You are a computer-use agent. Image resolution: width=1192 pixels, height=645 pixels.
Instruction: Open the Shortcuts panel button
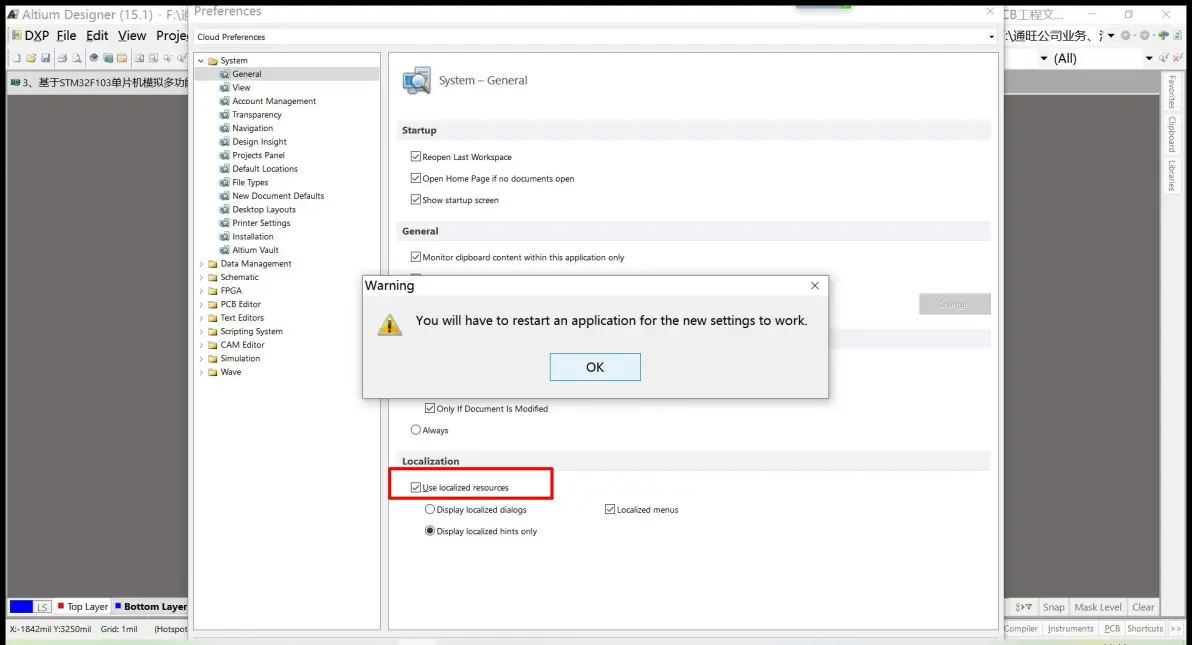[x=1145, y=628]
